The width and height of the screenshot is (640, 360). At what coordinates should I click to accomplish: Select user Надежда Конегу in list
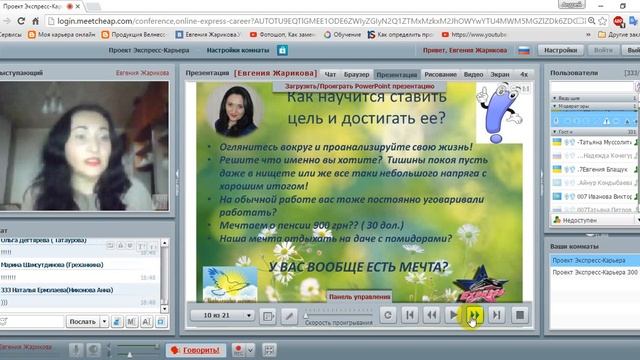pos(593,156)
